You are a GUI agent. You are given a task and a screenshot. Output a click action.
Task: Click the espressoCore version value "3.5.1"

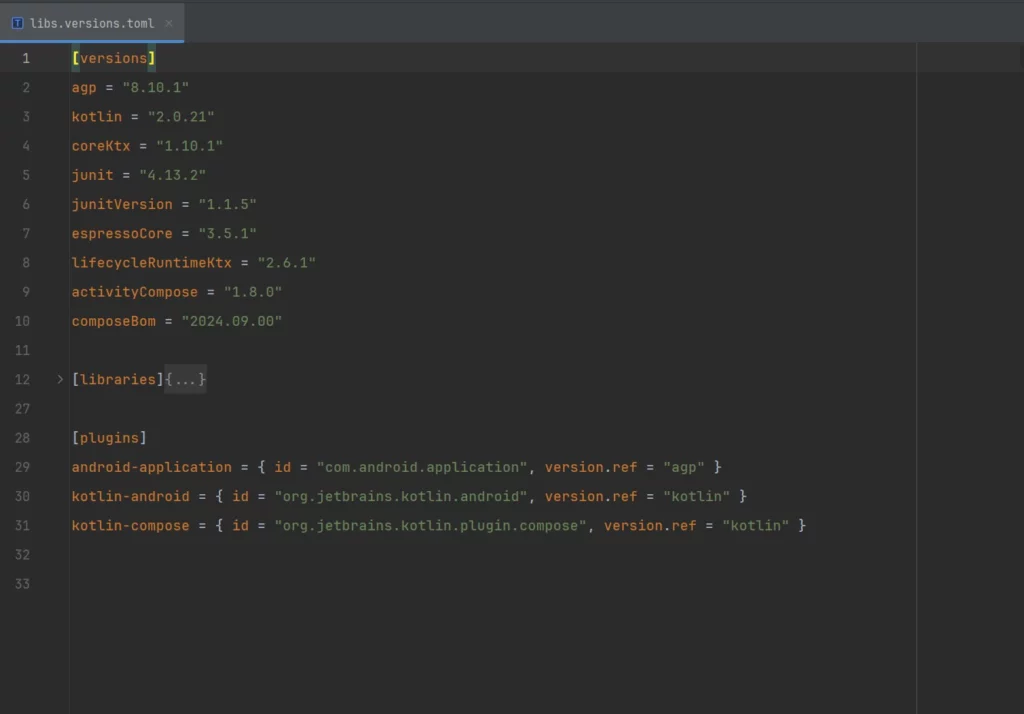click(227, 233)
